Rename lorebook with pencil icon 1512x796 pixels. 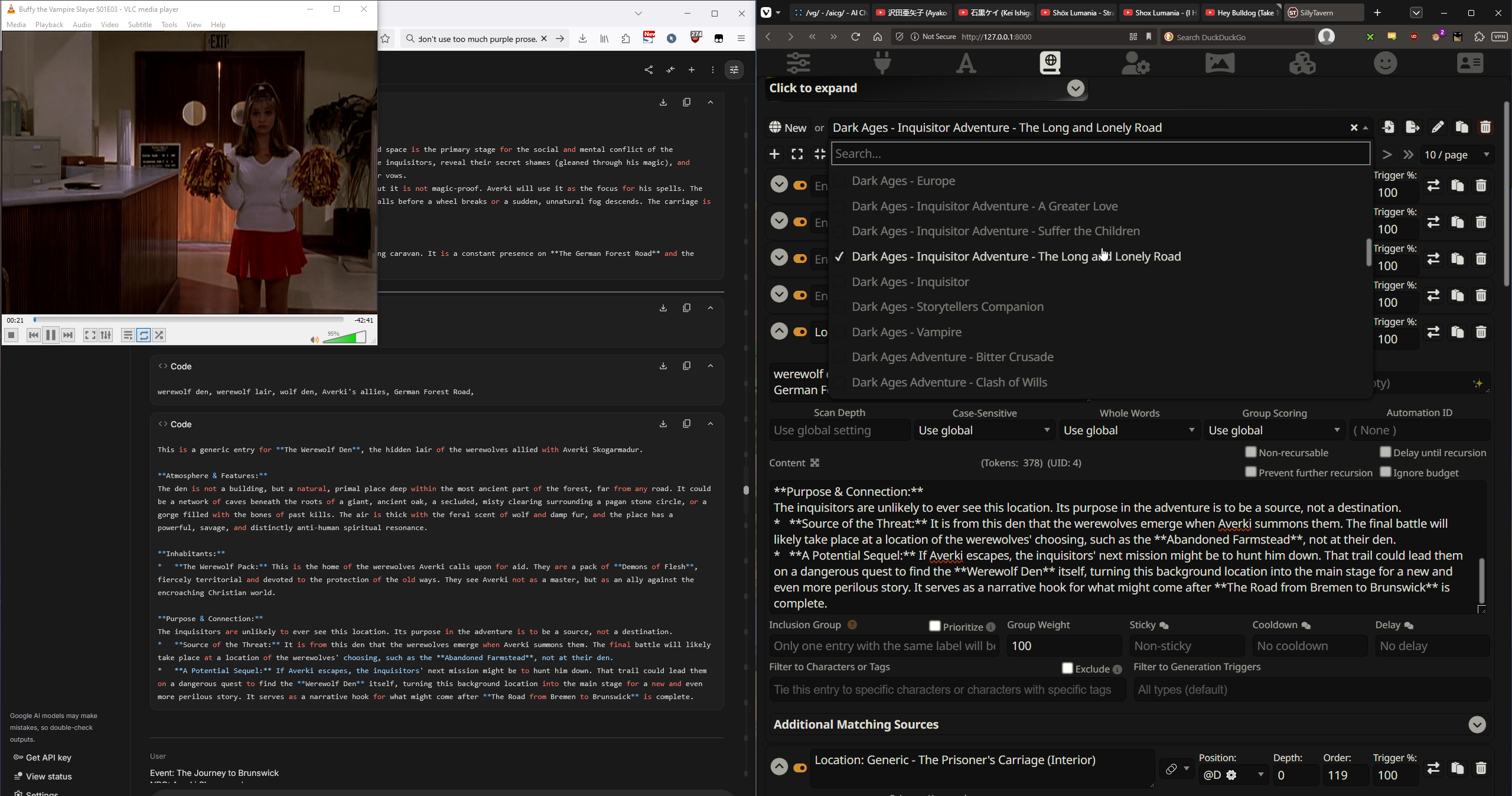click(1438, 127)
